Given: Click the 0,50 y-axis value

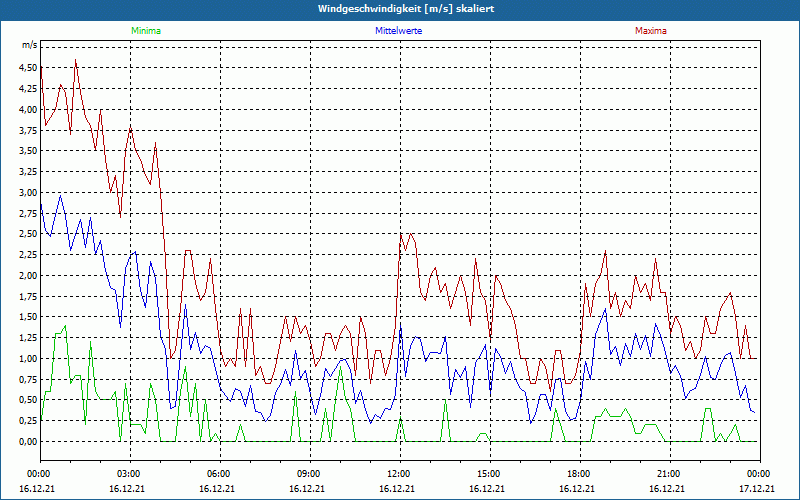Looking at the screenshot, I should [28, 400].
